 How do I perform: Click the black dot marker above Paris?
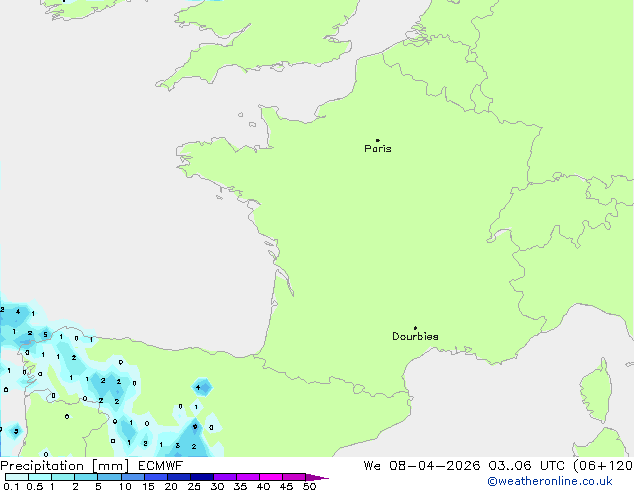(378, 140)
